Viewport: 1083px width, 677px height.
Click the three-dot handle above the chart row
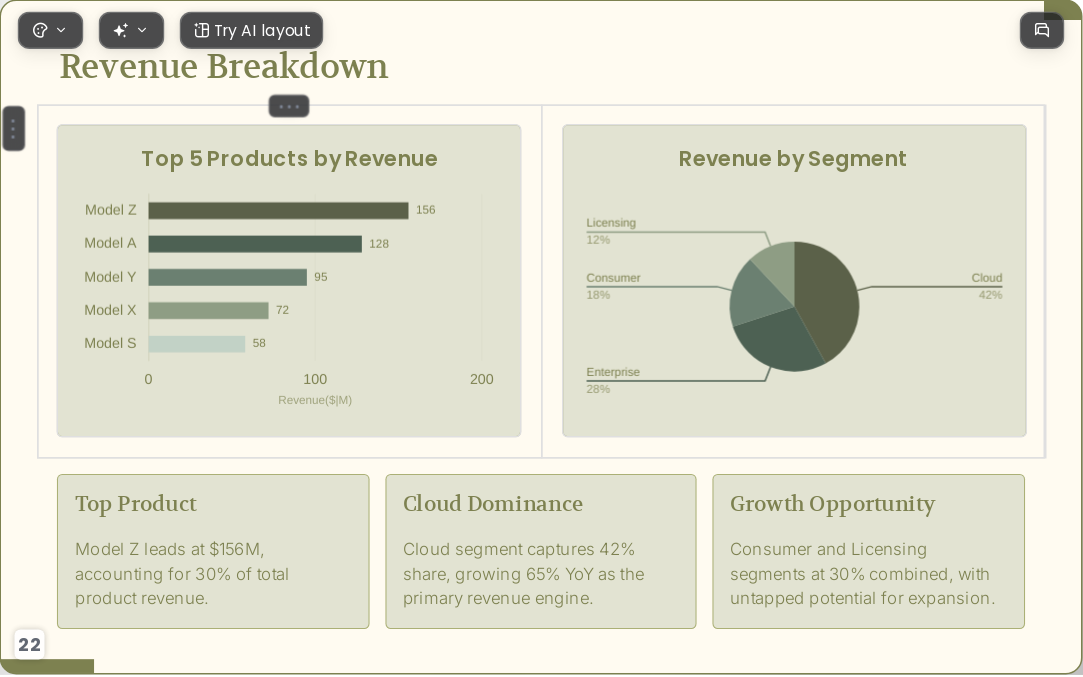[289, 106]
